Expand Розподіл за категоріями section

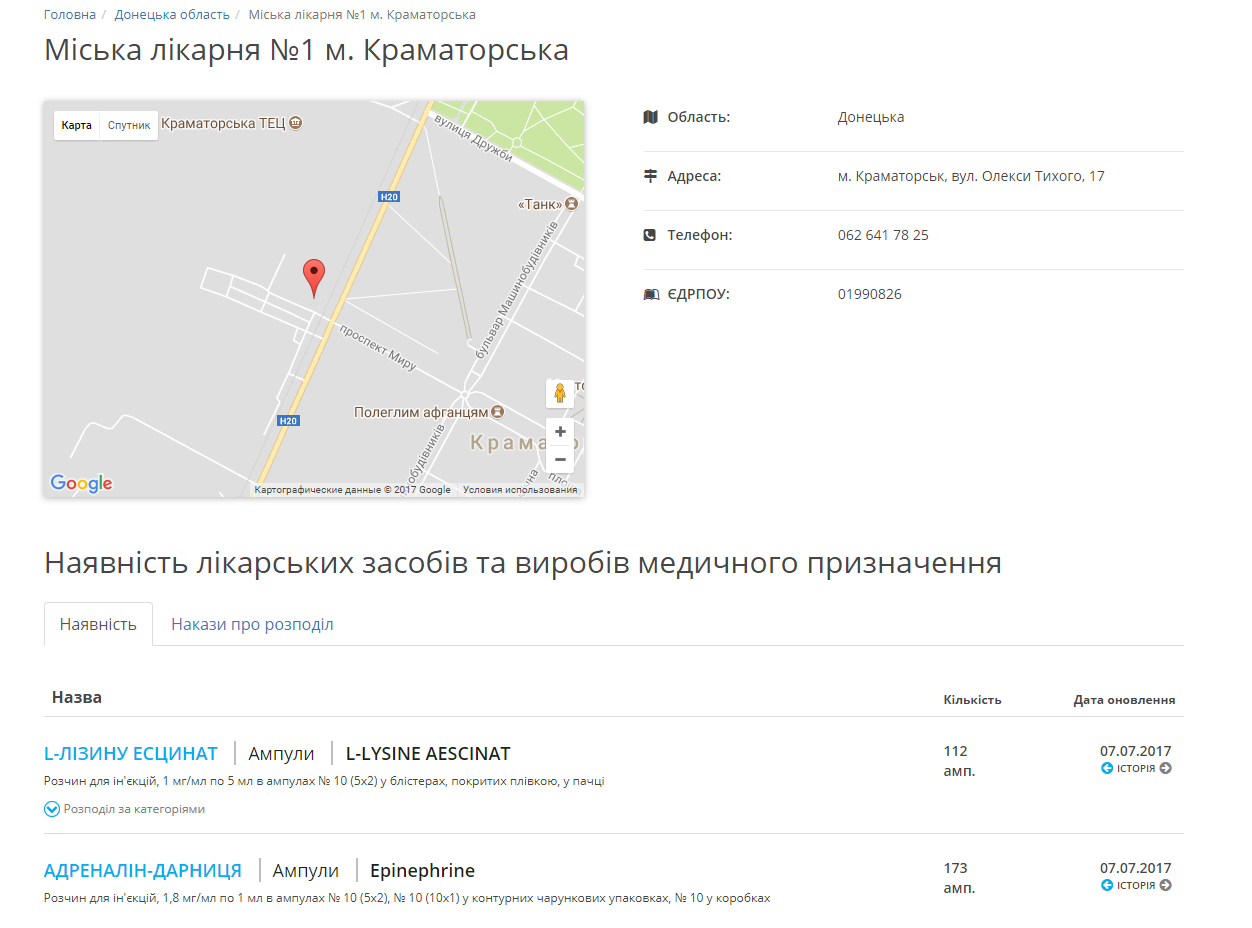(x=125, y=809)
